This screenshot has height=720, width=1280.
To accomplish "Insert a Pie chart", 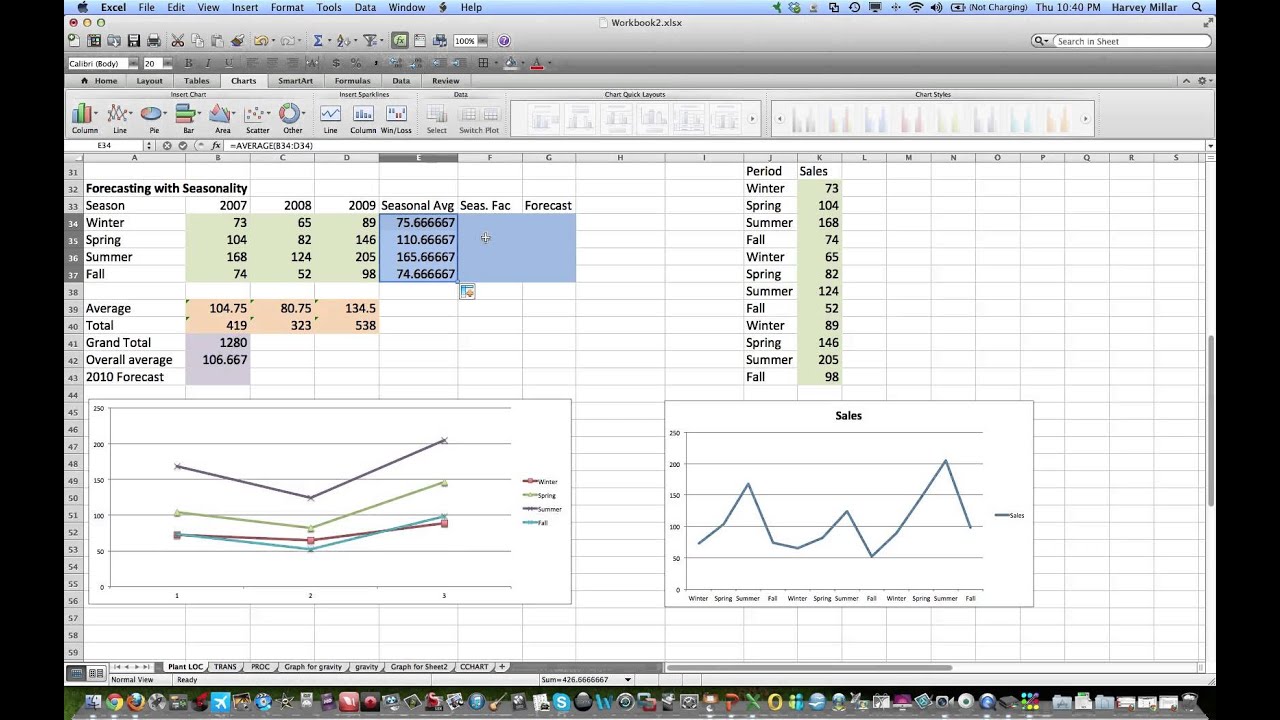I will tap(154, 118).
